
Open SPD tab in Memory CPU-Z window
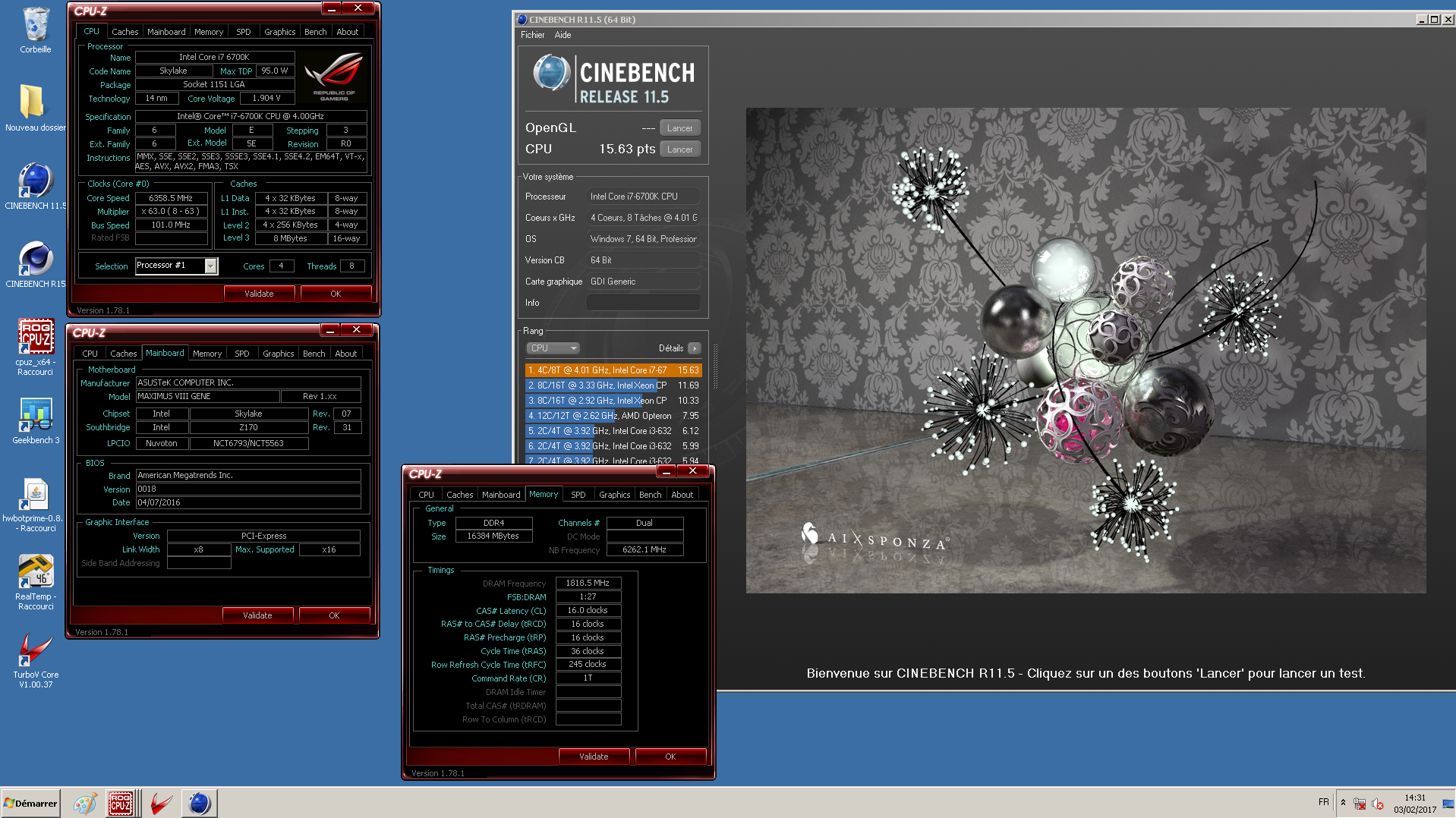[578, 495]
